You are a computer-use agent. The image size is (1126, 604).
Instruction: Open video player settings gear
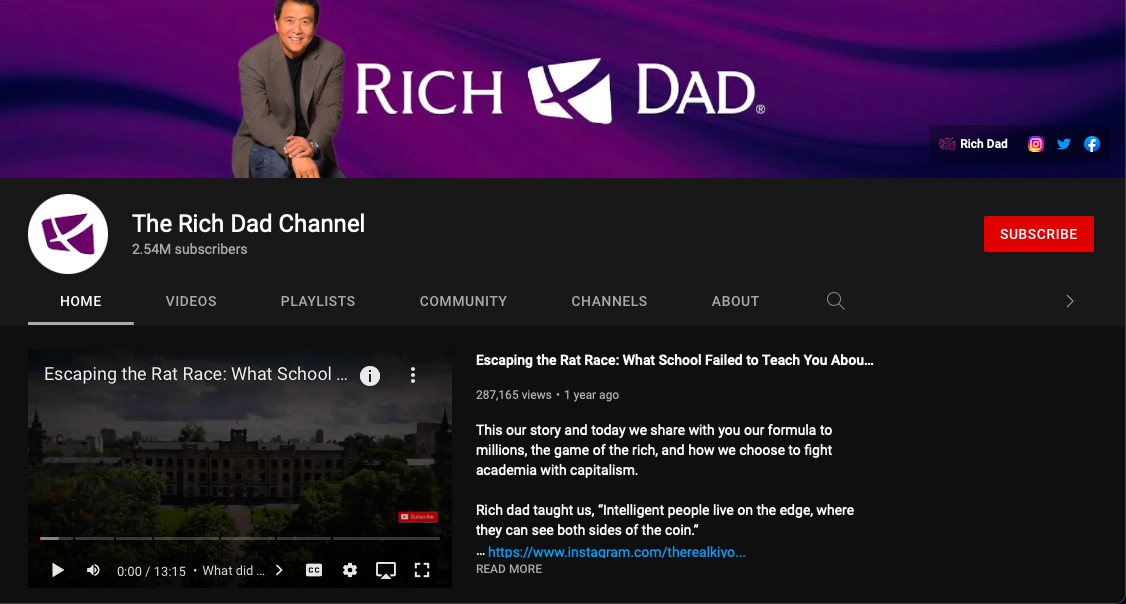pyautogui.click(x=350, y=570)
